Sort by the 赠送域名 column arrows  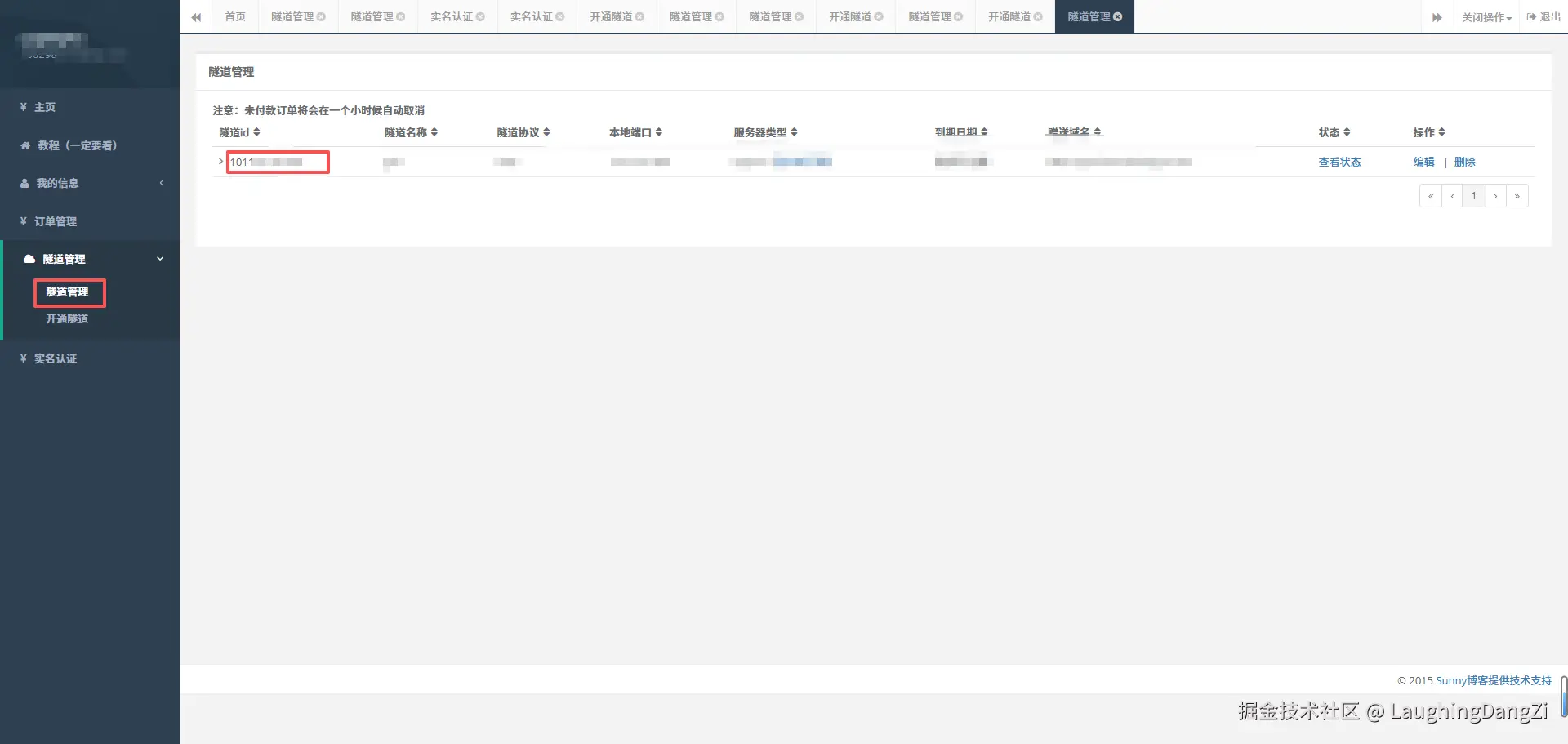[1098, 131]
